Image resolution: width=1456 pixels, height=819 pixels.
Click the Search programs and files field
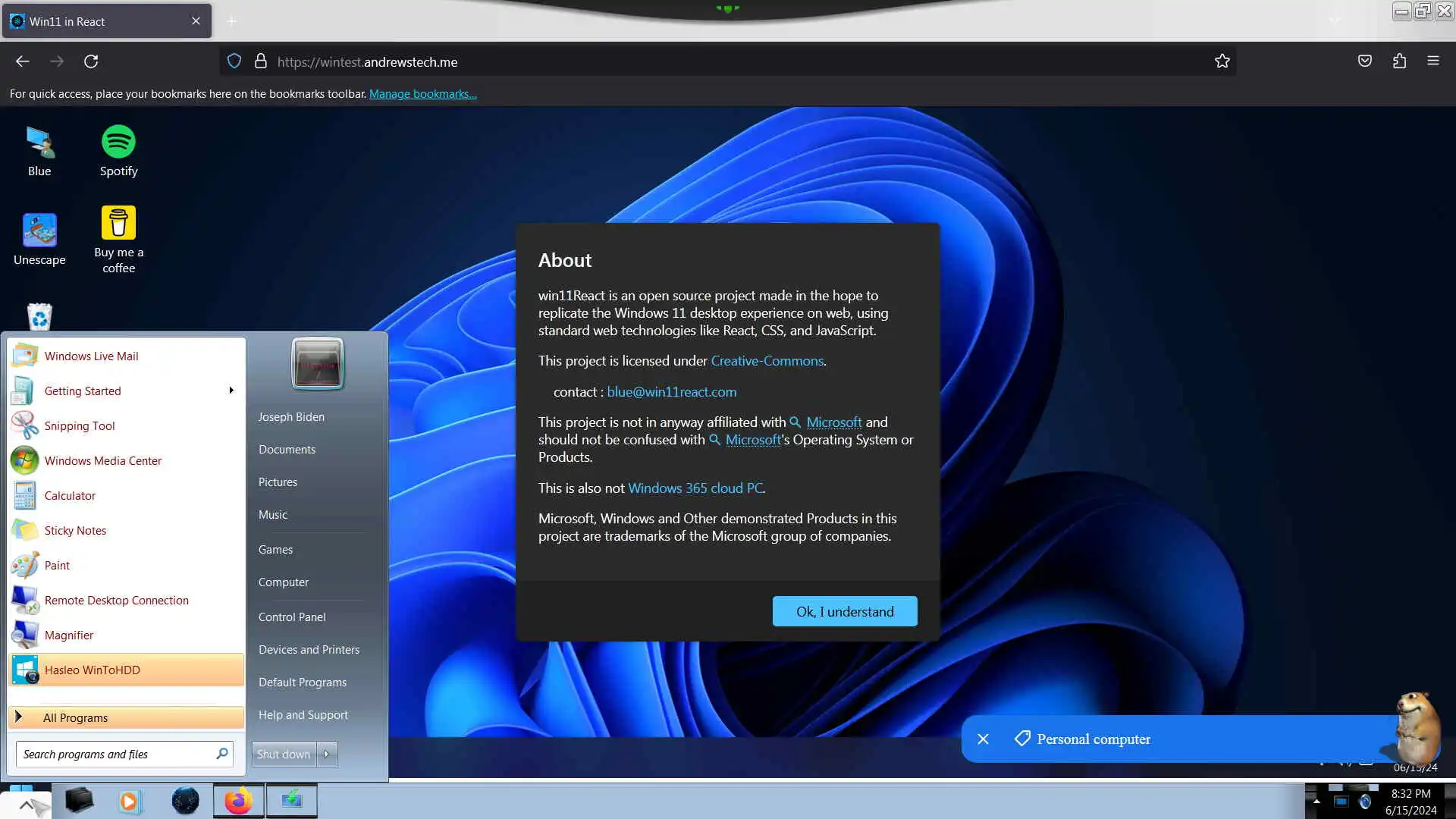tap(114, 754)
